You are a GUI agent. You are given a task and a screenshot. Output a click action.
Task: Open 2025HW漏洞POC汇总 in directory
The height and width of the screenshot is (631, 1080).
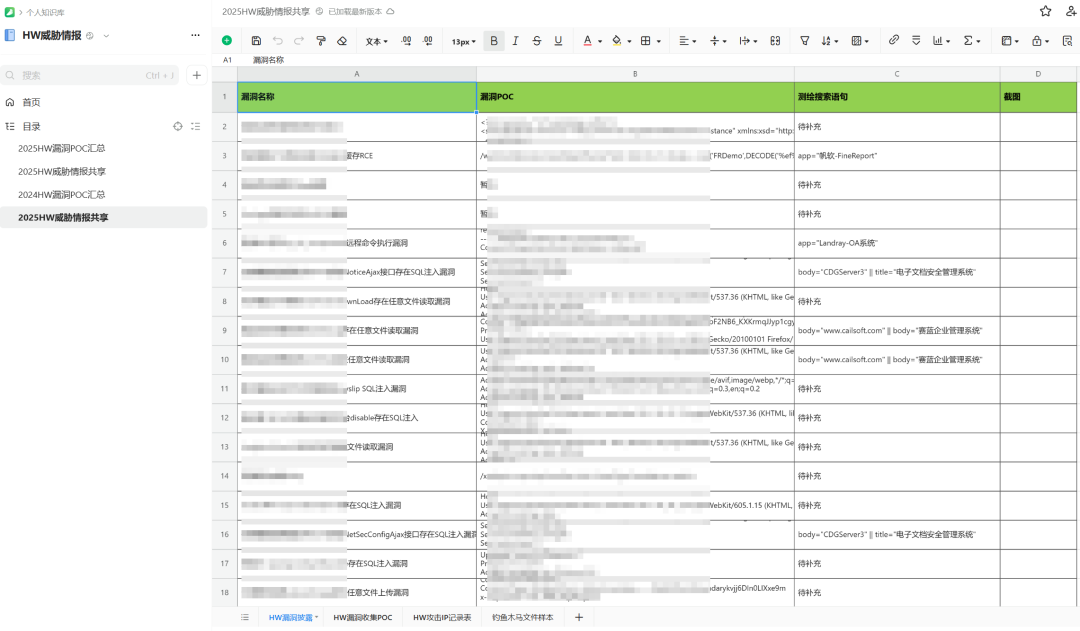click(x=61, y=148)
